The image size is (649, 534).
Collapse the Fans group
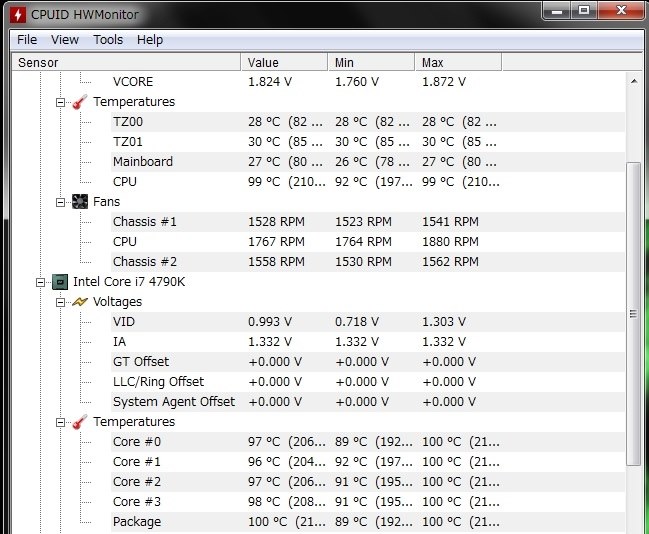click(x=60, y=202)
